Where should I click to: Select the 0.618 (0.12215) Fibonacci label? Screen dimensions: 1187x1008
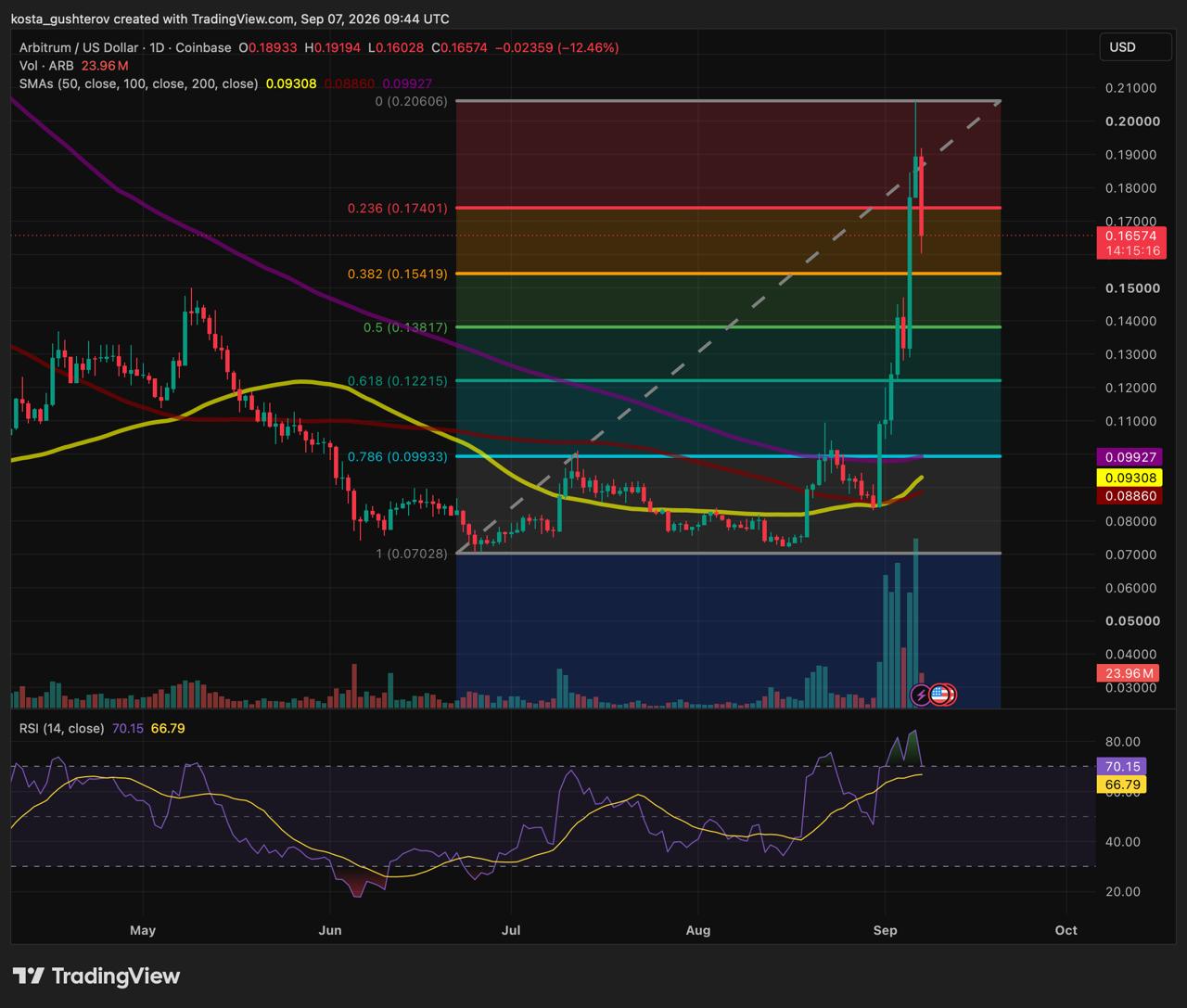pyautogui.click(x=397, y=381)
